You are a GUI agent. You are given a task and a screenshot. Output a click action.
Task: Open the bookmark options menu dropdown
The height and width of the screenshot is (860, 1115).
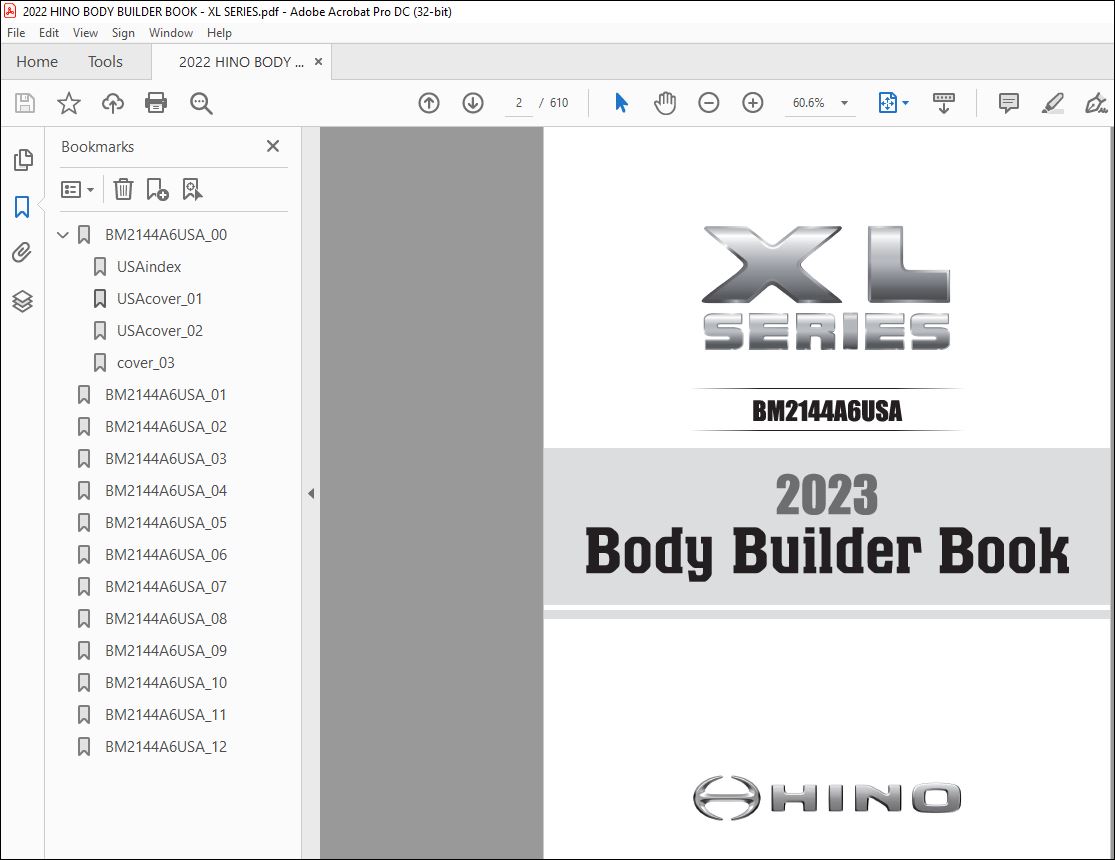(77, 190)
